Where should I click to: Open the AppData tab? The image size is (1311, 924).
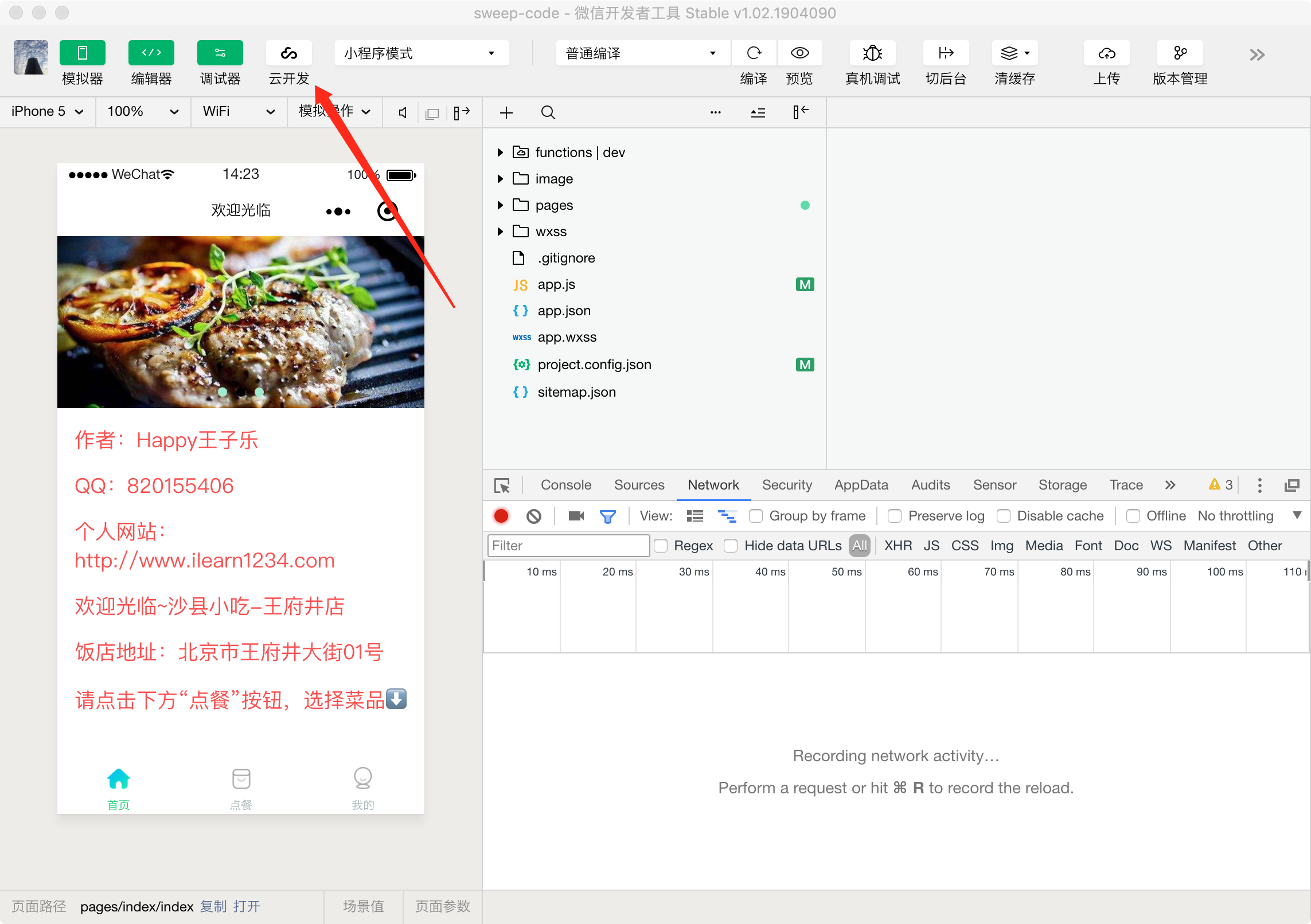tap(861, 485)
